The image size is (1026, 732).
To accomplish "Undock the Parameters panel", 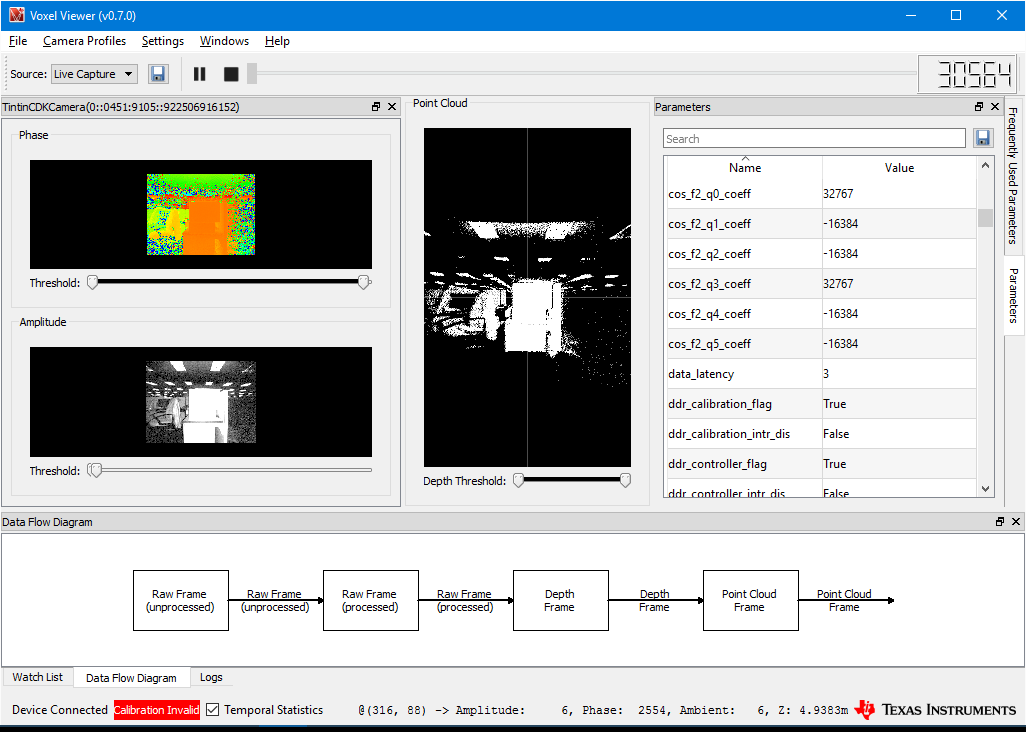I will click(979, 107).
